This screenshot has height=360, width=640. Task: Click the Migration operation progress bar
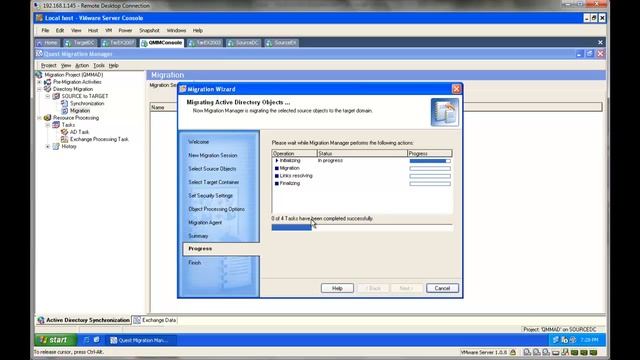coord(430,169)
